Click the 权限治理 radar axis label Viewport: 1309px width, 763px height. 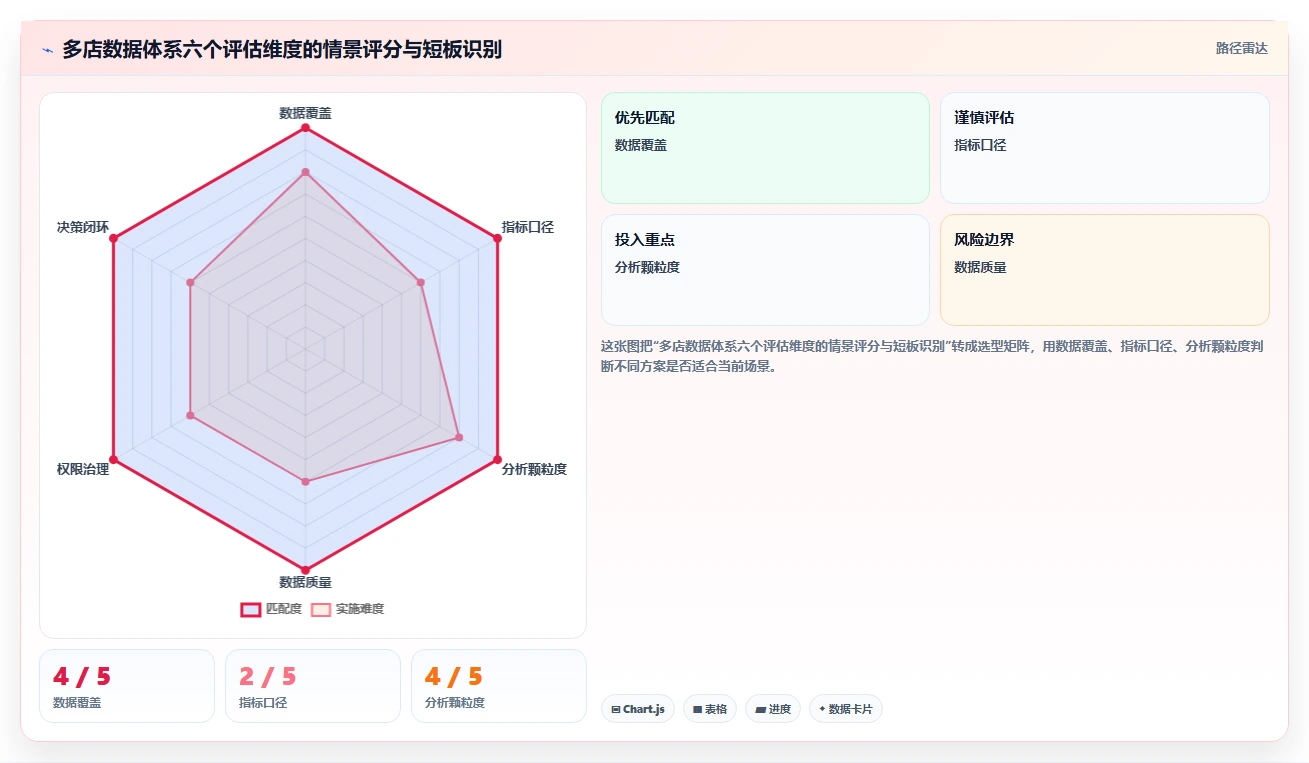83,469
